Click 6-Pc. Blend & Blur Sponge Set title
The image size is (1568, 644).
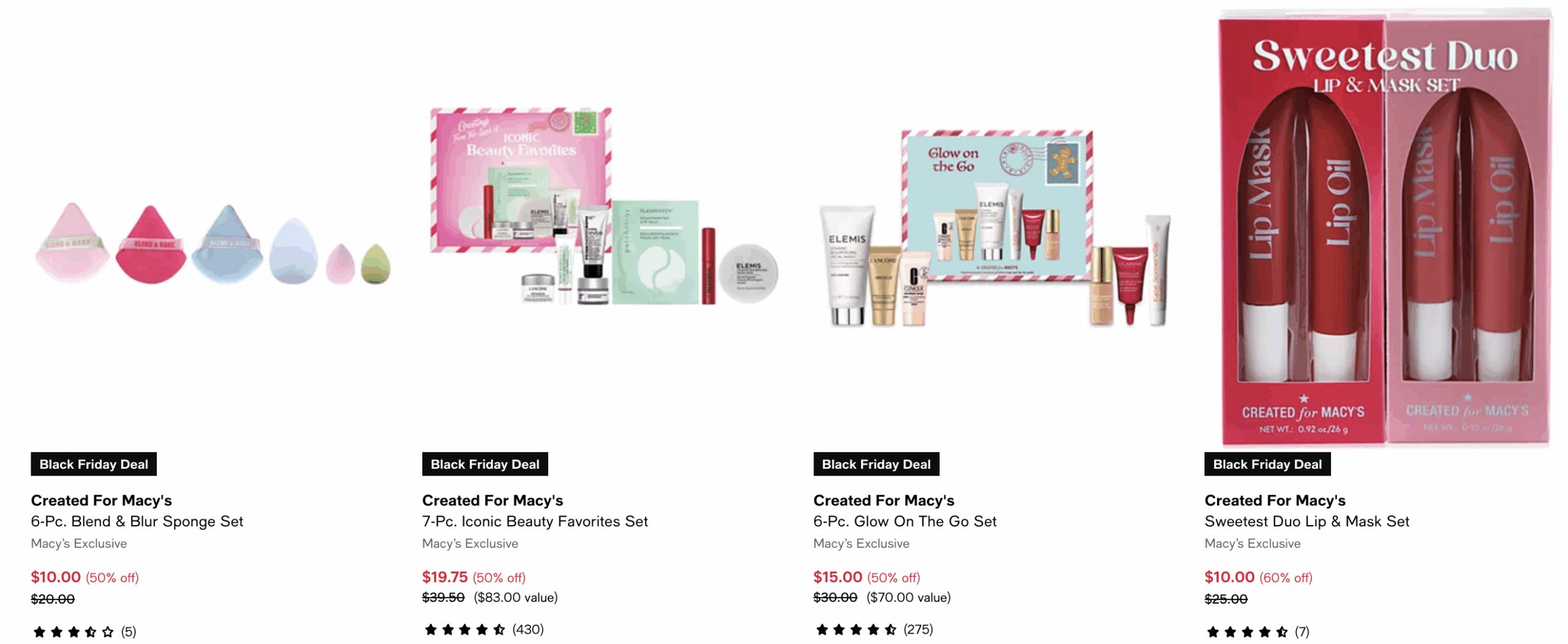click(137, 521)
